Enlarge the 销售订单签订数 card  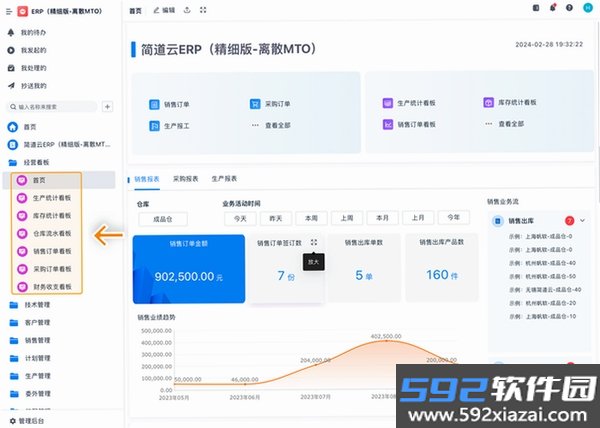point(314,242)
